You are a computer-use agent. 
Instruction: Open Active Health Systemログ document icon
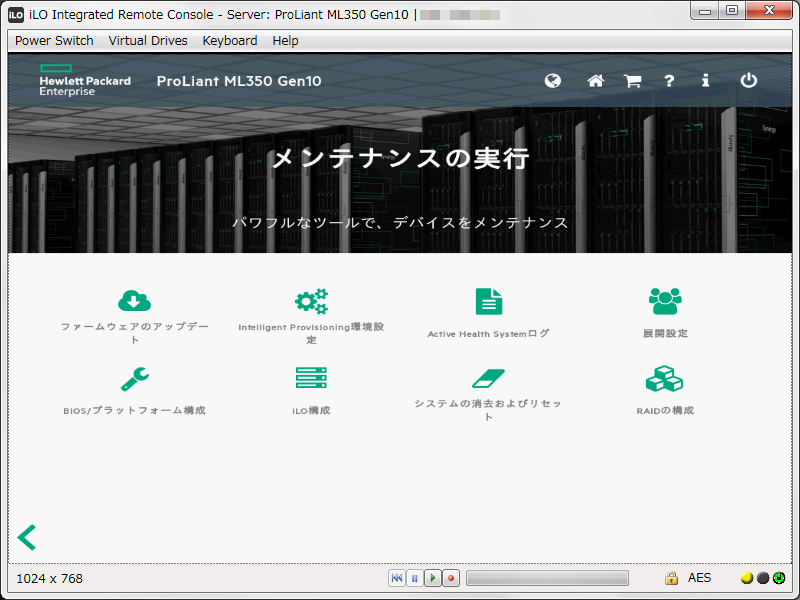(x=488, y=301)
